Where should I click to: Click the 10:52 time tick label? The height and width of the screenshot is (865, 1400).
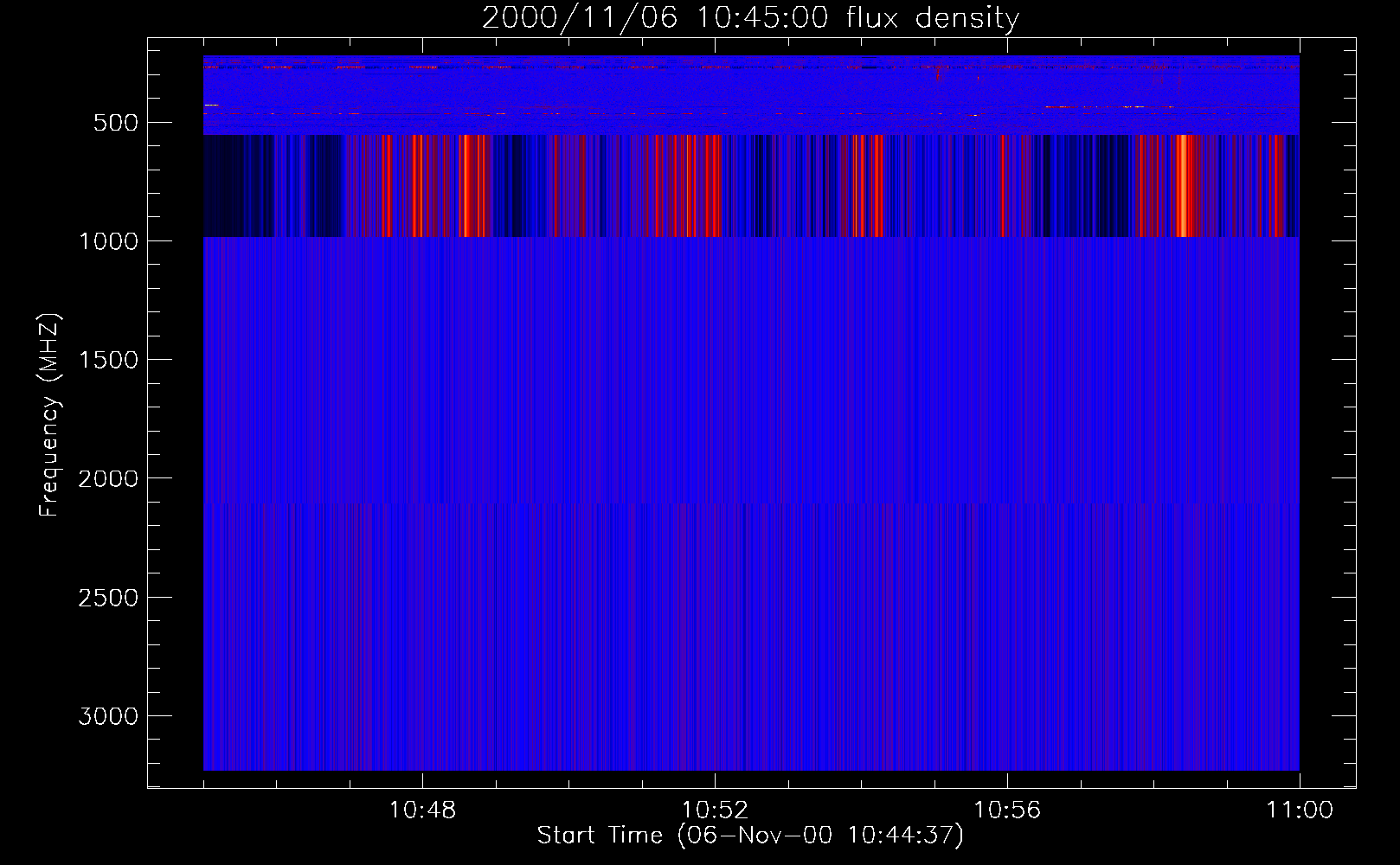715,811
